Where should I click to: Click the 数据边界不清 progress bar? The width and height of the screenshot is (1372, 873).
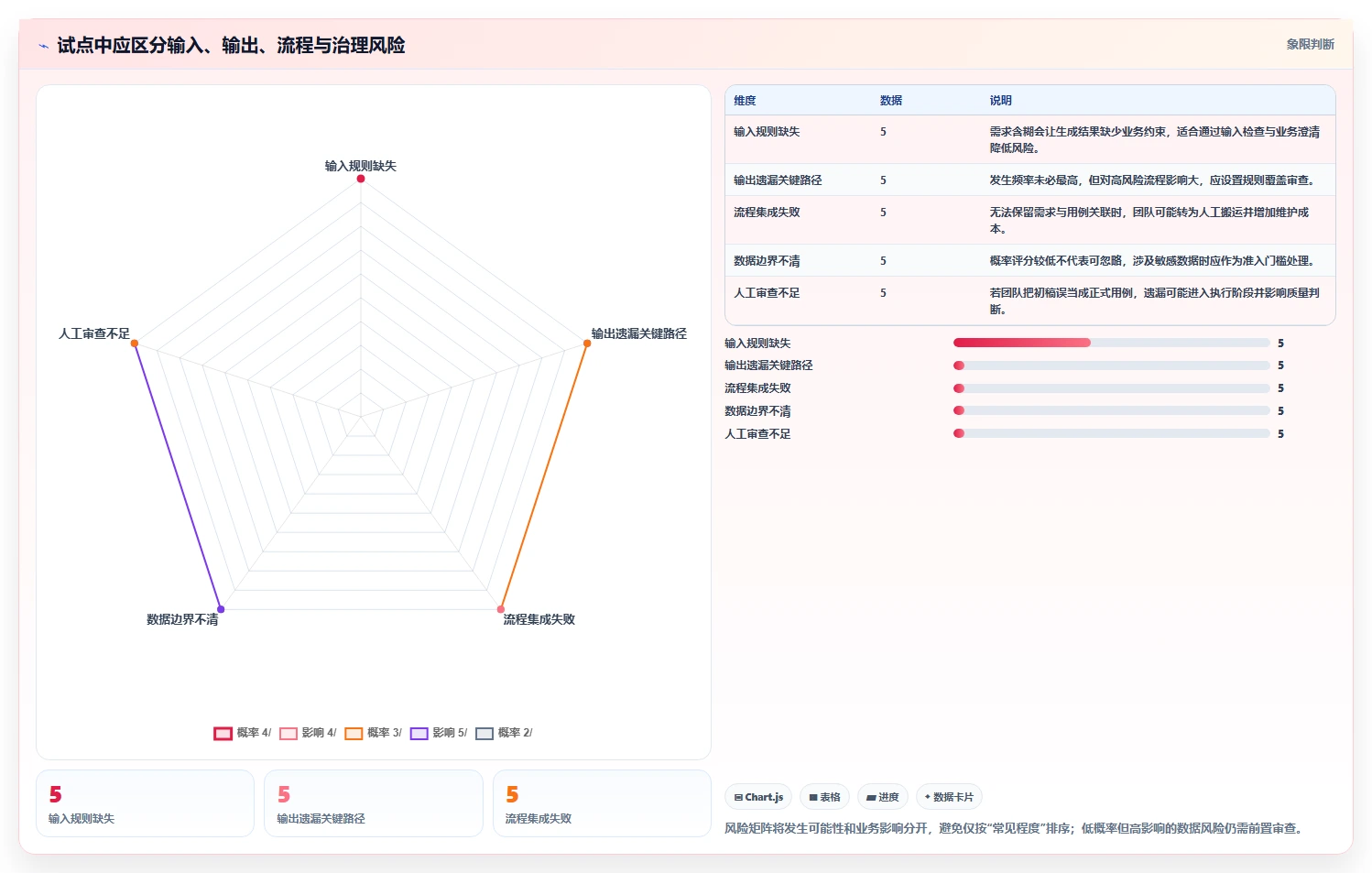point(1112,410)
